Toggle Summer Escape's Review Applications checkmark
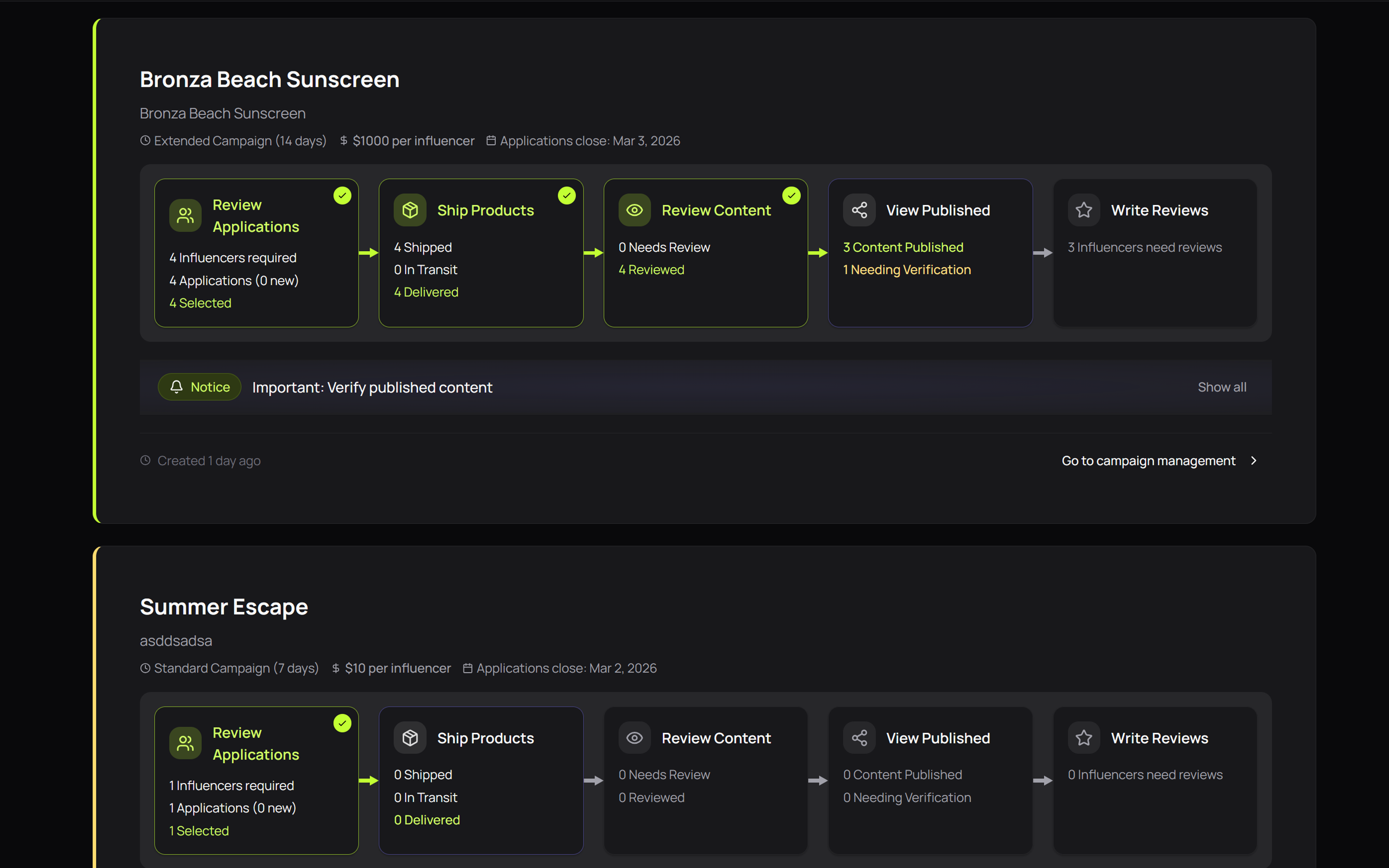 point(342,723)
